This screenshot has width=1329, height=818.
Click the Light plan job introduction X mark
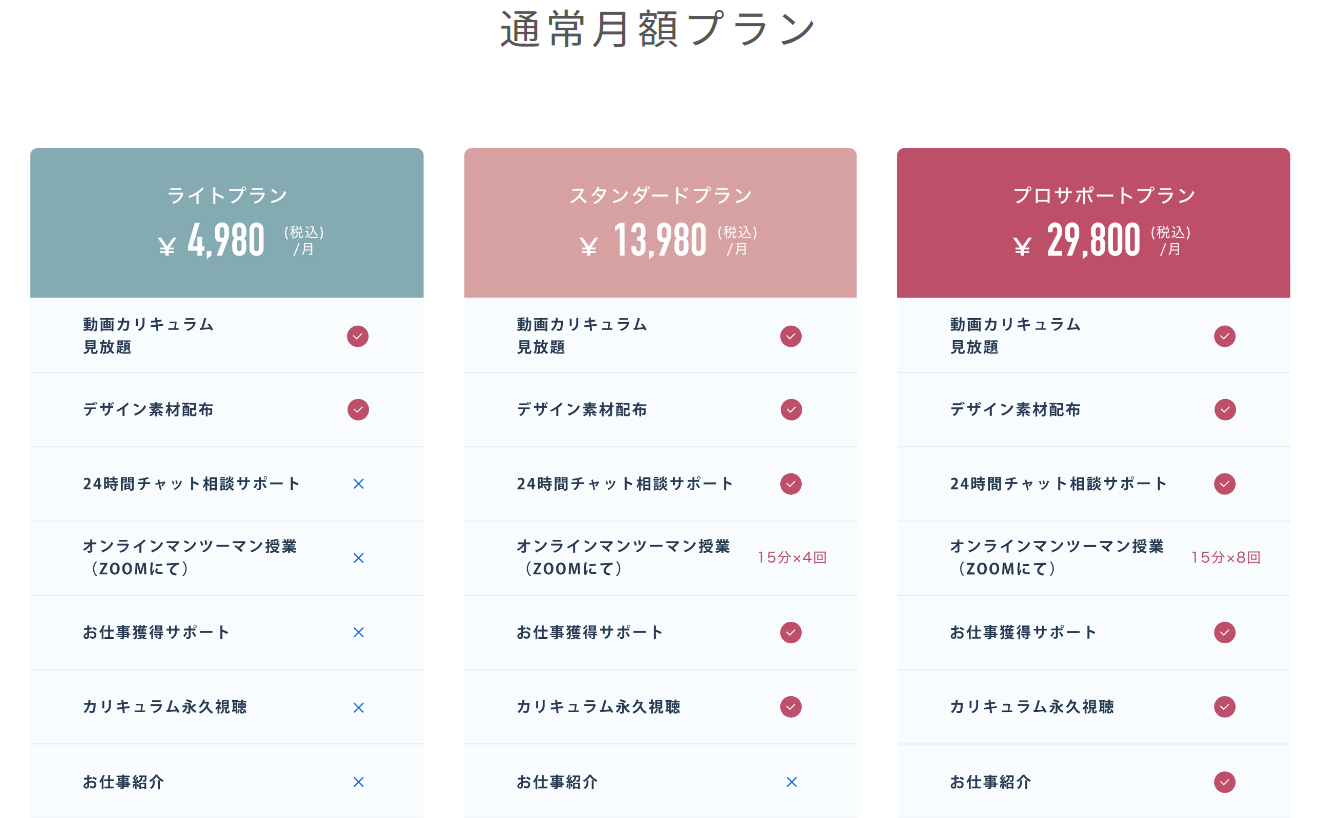point(358,782)
